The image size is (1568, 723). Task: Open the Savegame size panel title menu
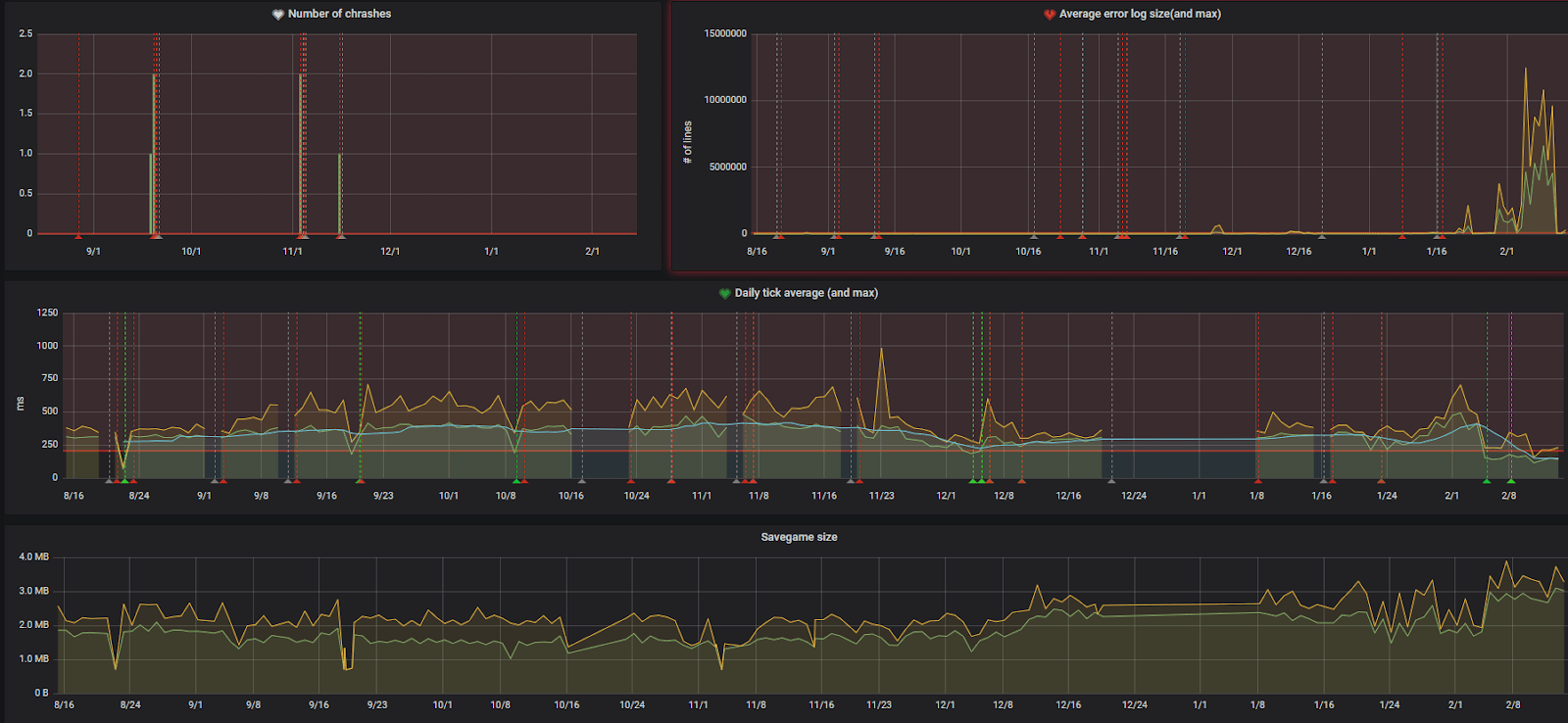coord(799,537)
